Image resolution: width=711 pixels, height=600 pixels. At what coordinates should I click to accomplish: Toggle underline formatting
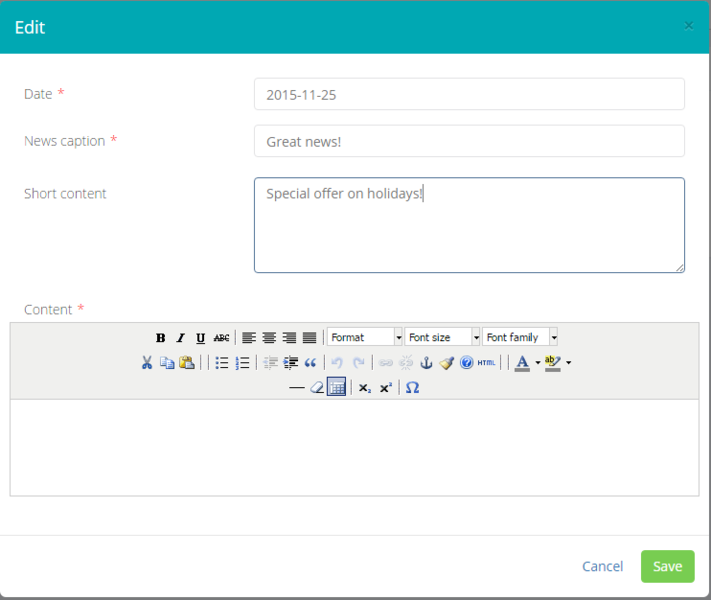coord(200,338)
